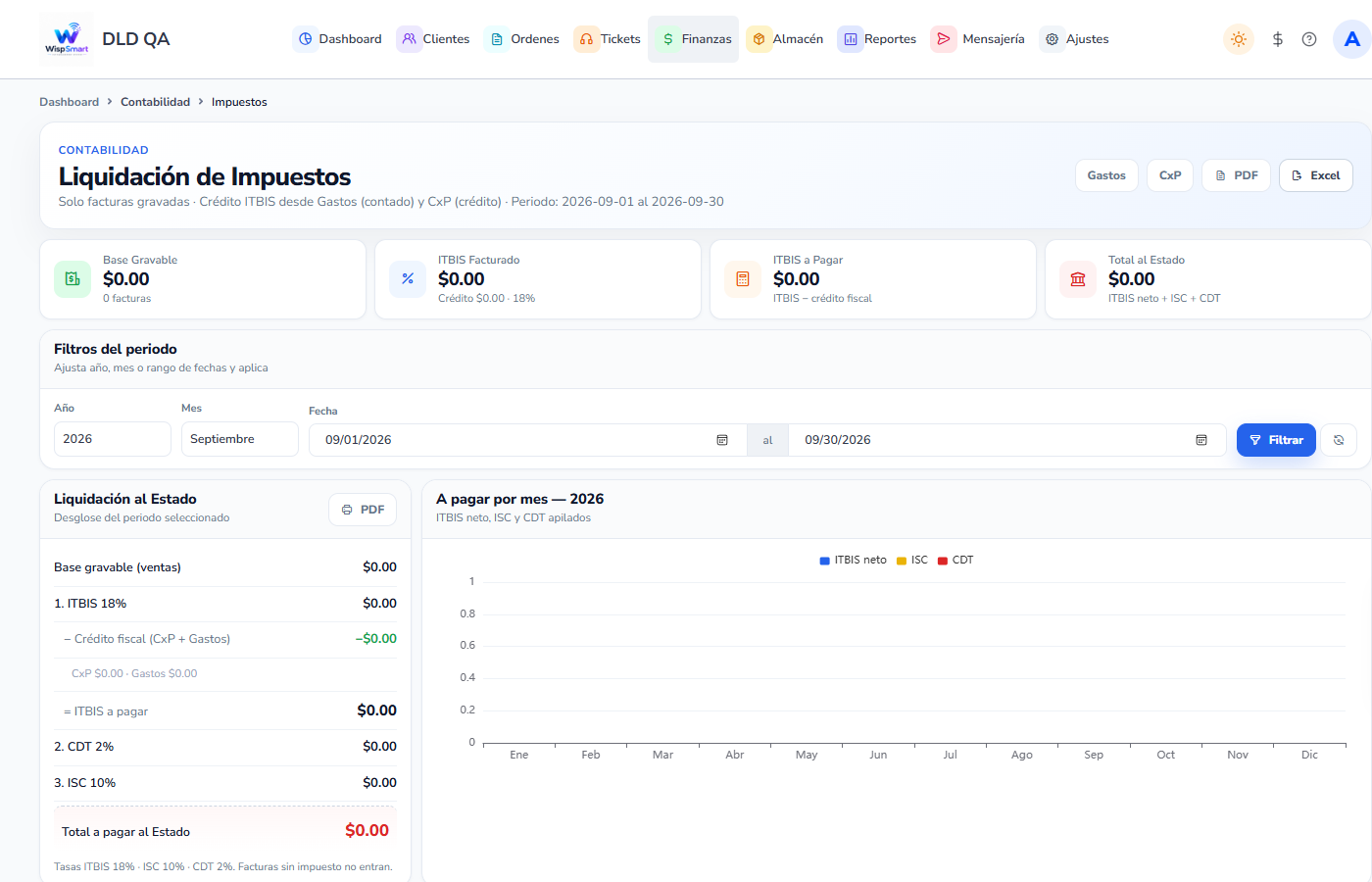Click the Mensajería send icon
The height and width of the screenshot is (882, 1372).
point(943,39)
